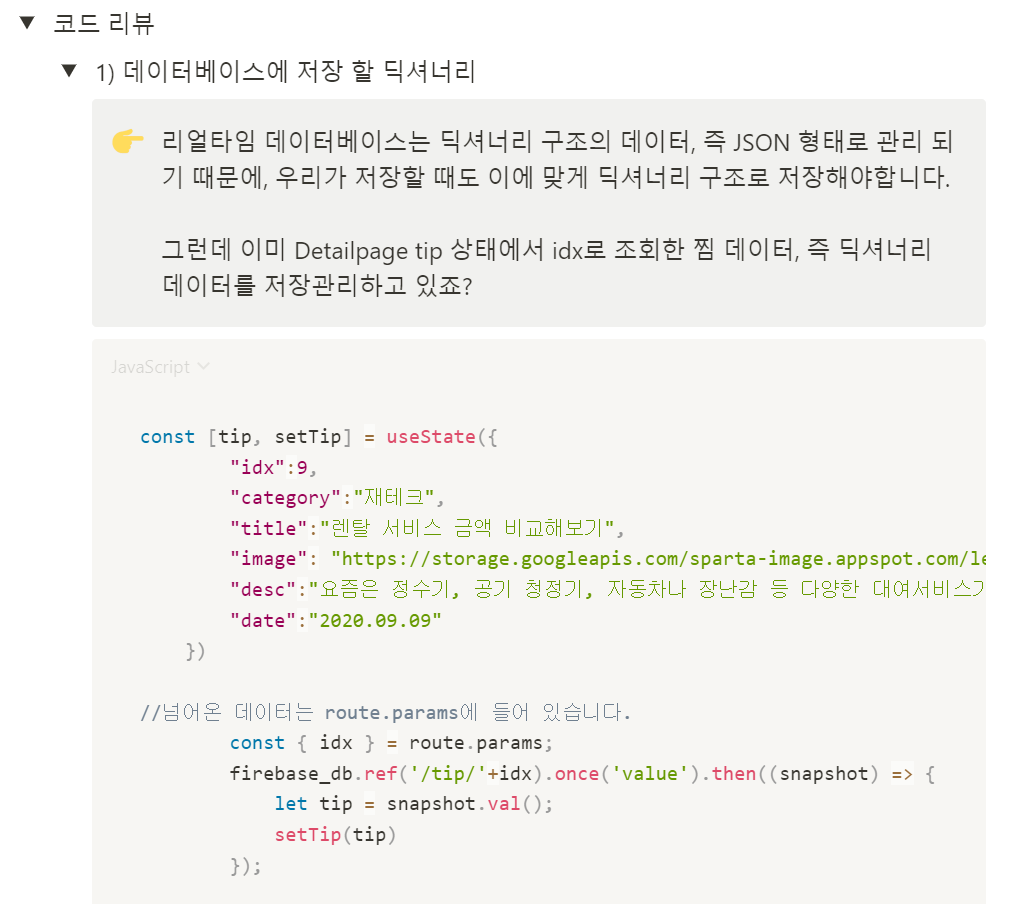Click the callout paragraph starting 리얼타임 데이터베이스는

(x=557, y=159)
